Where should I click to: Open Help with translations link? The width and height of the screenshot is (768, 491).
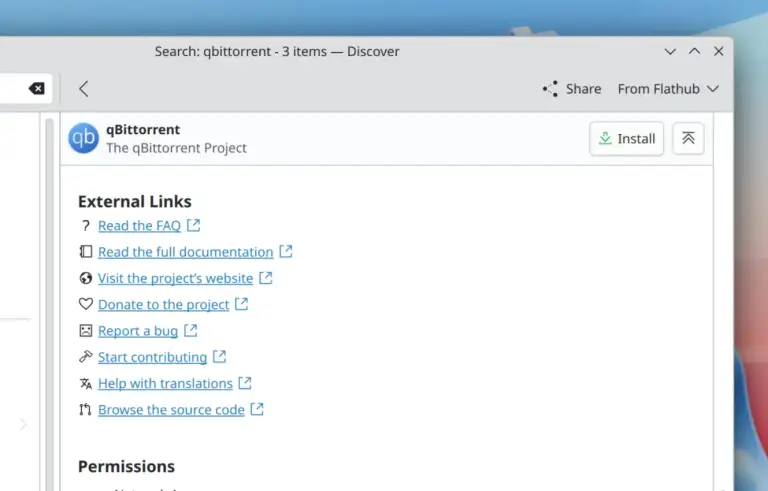165,384
